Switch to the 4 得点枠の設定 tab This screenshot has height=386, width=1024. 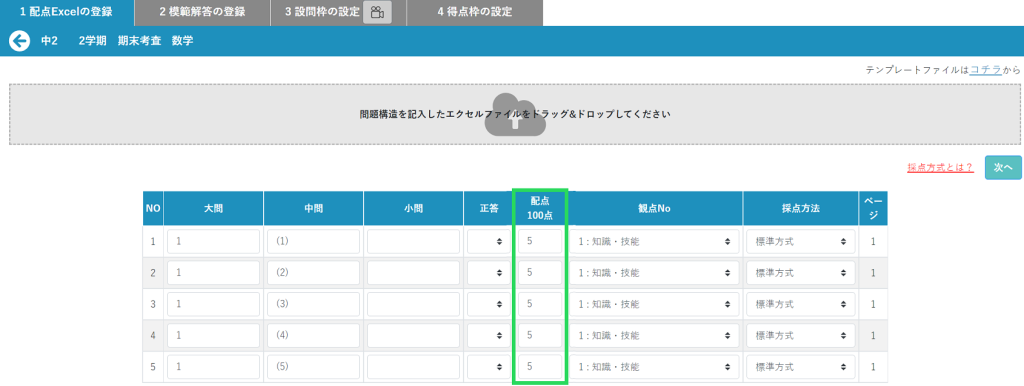475,12
